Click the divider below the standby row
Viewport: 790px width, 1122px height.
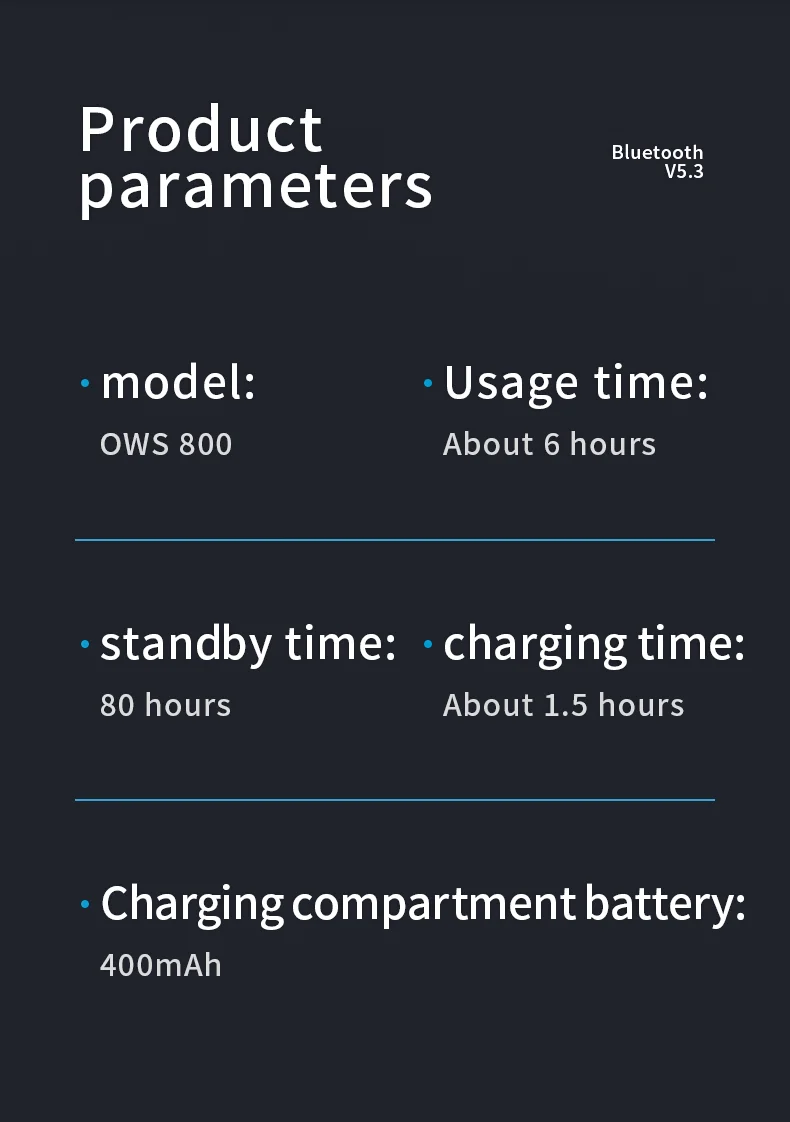[395, 800]
